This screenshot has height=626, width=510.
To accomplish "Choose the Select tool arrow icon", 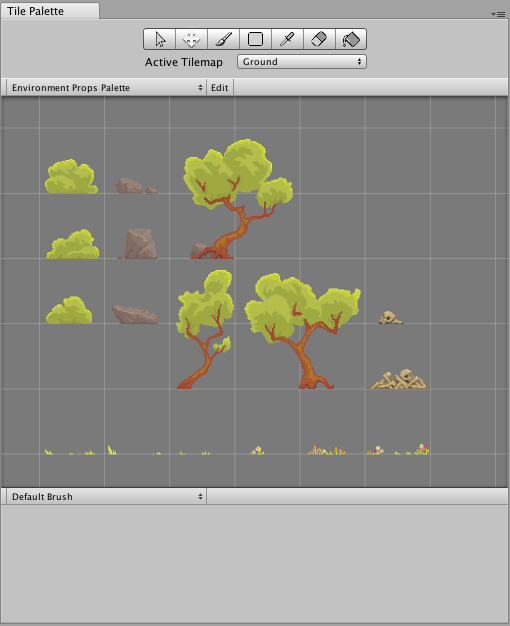I will 160,39.
